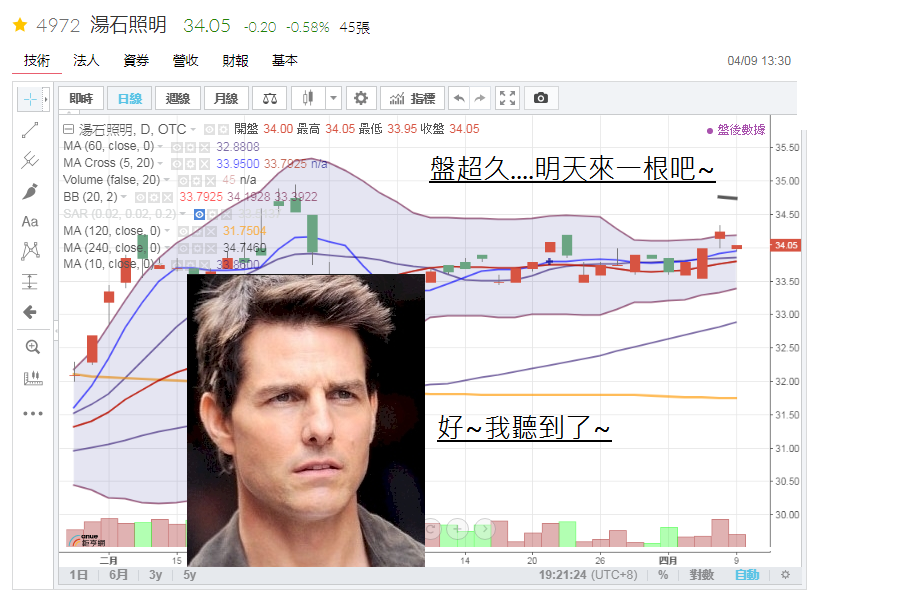Click the left back-arrow tool in sidebar
Viewport: 900px width, 600px height.
pos(30,312)
